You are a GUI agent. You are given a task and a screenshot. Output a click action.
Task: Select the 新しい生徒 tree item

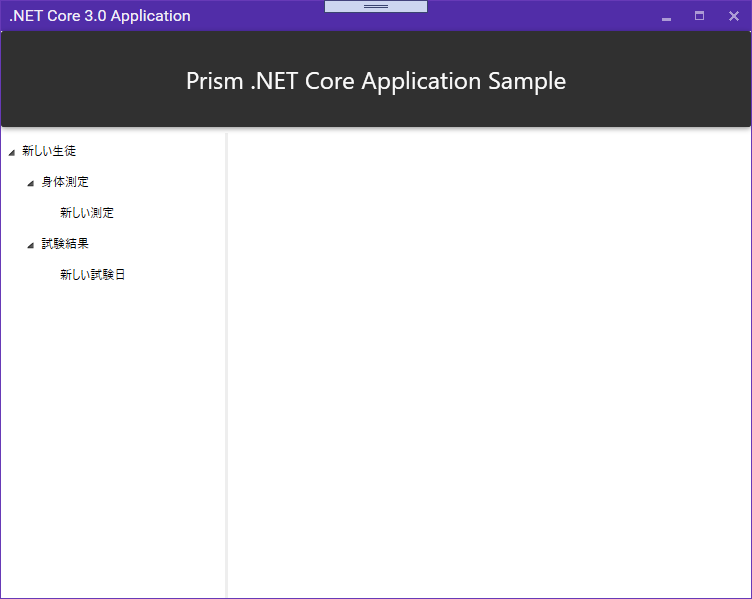point(49,151)
